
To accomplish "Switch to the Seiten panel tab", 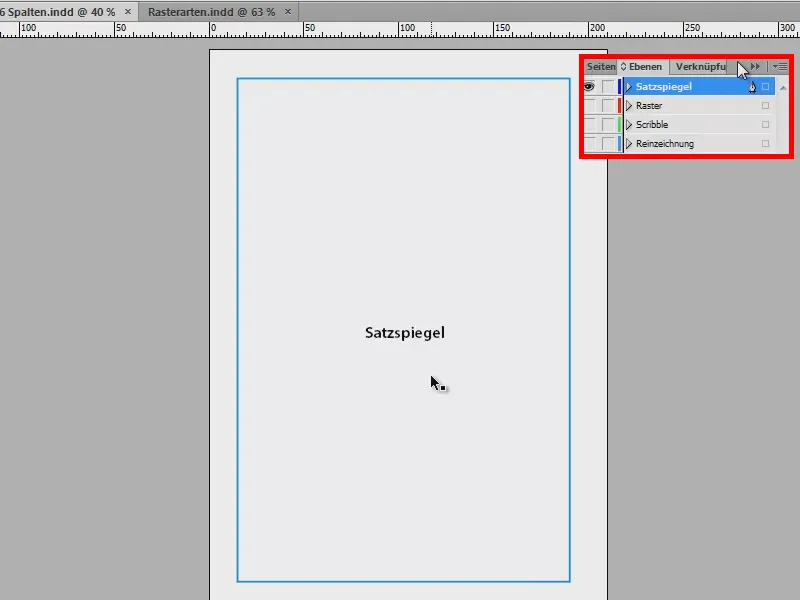I will (x=599, y=66).
